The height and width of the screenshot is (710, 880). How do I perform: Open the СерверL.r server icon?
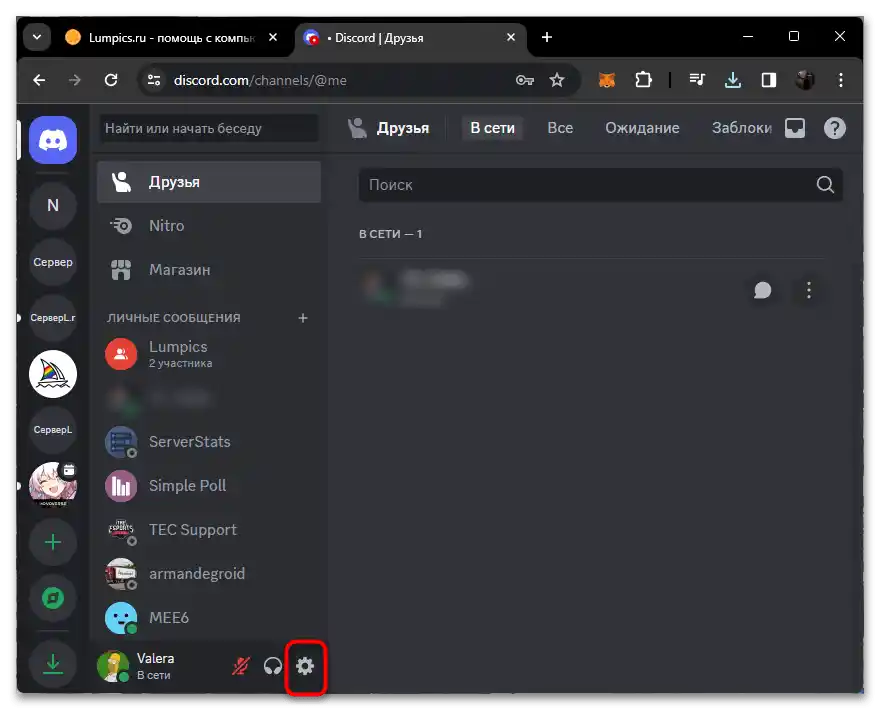point(53,318)
